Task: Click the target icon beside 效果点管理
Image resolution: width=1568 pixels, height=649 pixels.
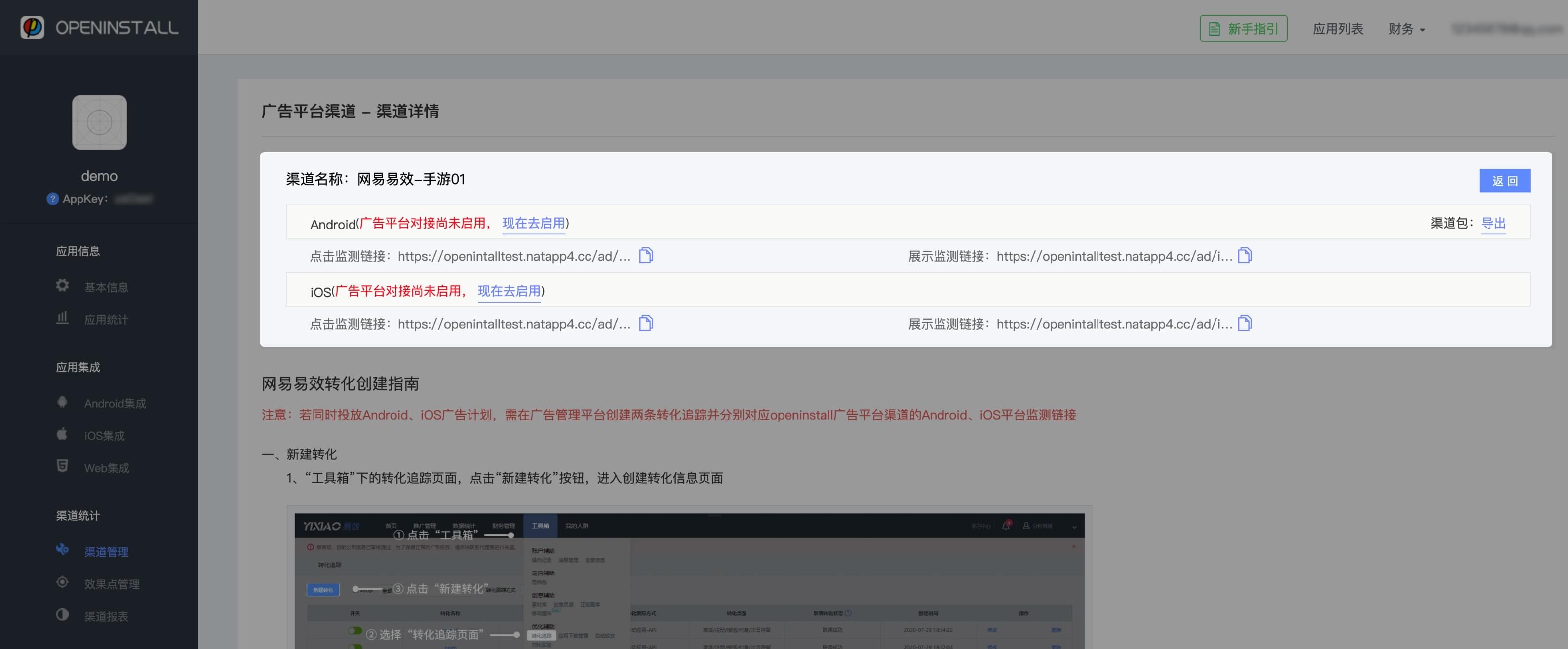Action: [62, 582]
